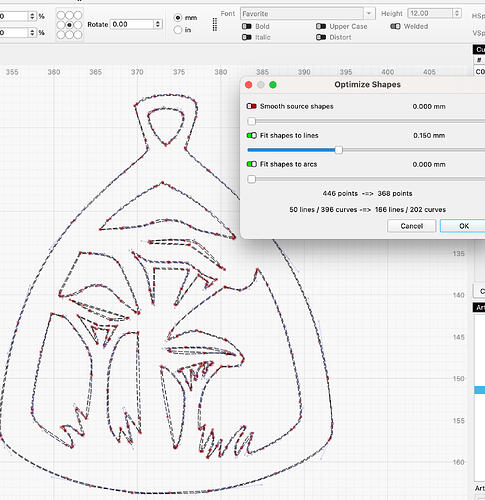485x500 pixels.
Task: Click the Height value stepper arrows
Action: tap(457, 13)
